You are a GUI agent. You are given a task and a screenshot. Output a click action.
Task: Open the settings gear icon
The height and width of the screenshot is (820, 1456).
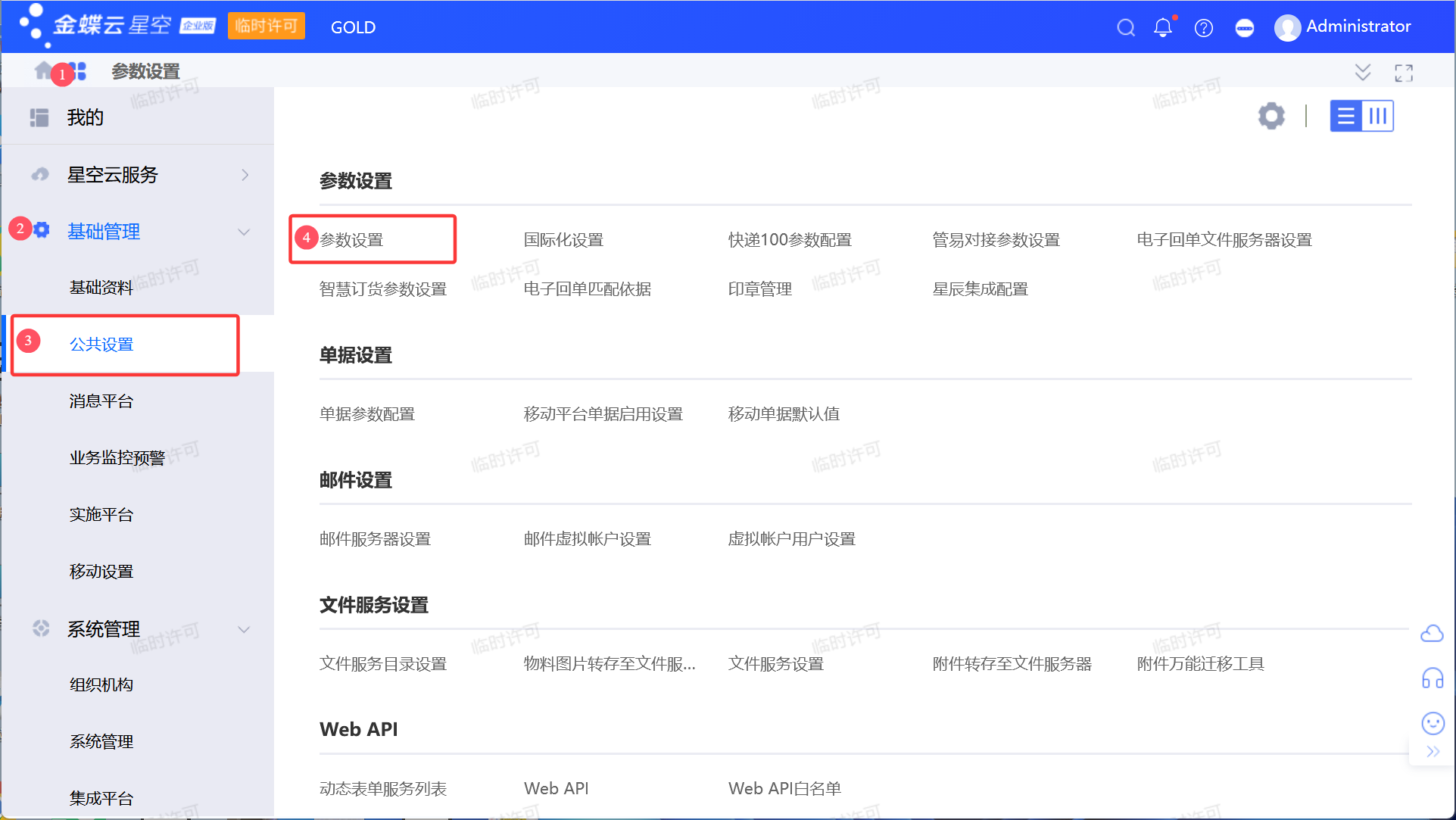tap(1271, 116)
